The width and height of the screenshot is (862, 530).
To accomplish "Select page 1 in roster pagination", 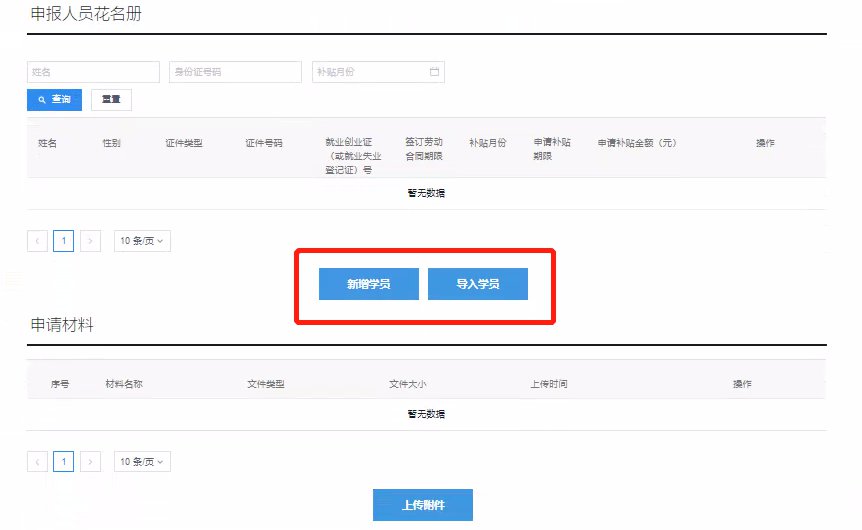I will coord(64,241).
